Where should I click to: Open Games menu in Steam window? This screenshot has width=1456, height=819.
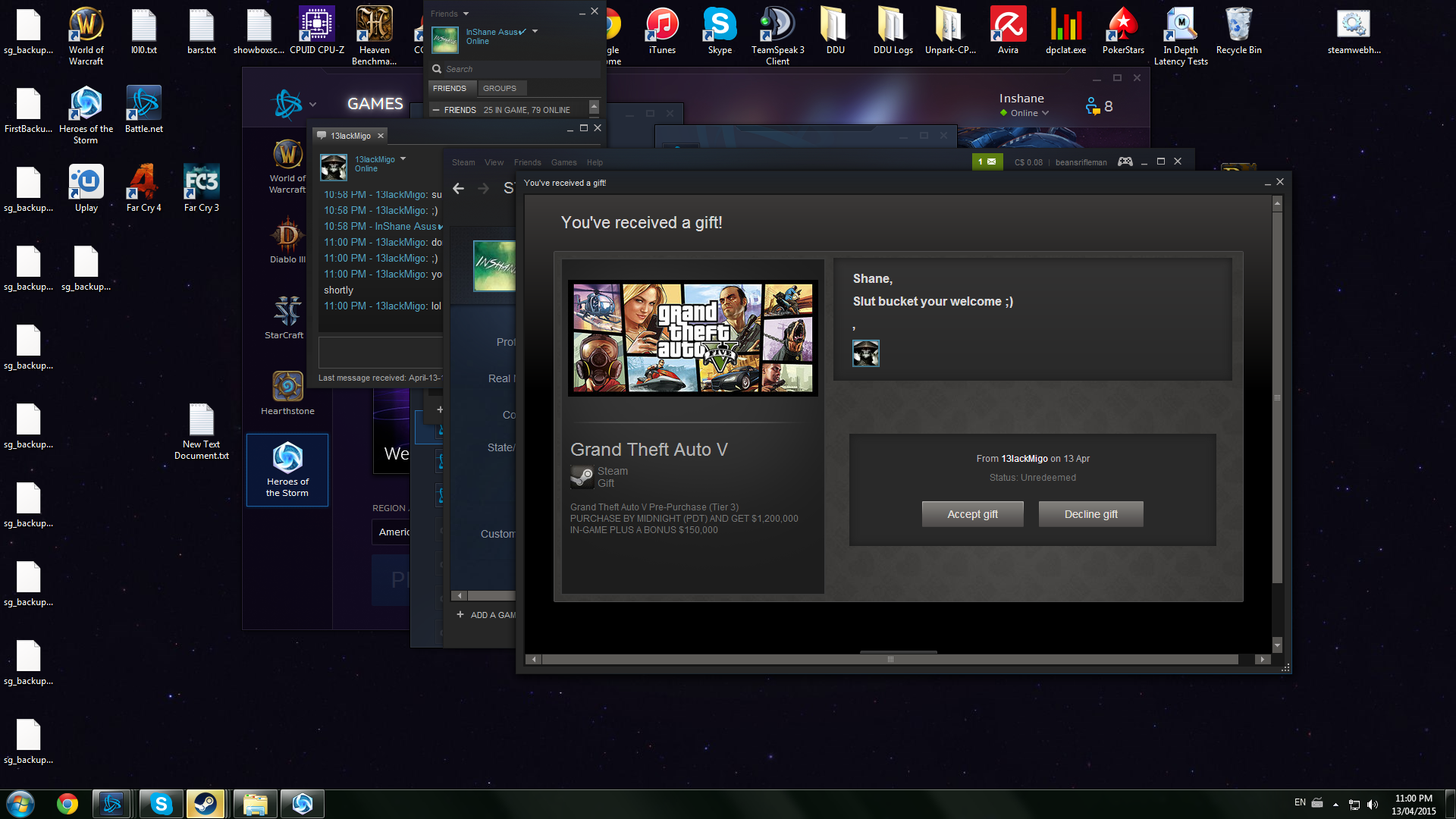(563, 162)
